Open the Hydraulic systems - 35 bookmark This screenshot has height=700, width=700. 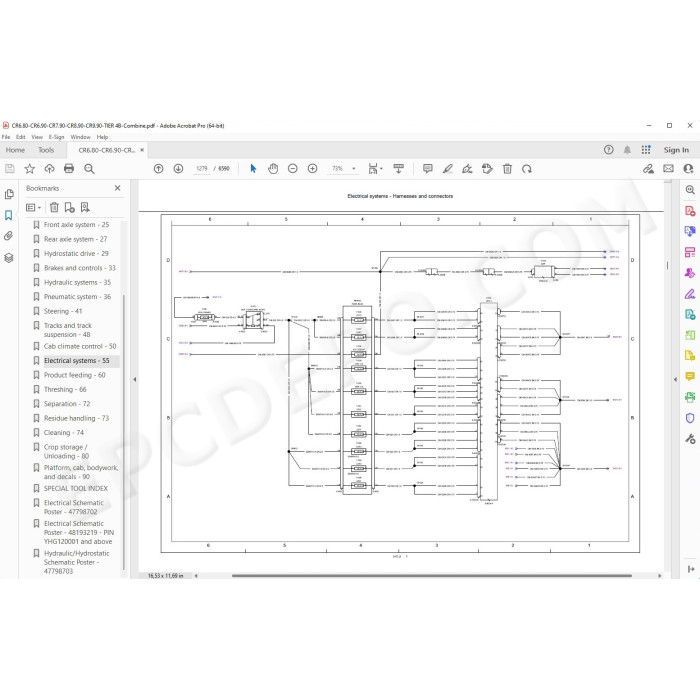click(77, 282)
